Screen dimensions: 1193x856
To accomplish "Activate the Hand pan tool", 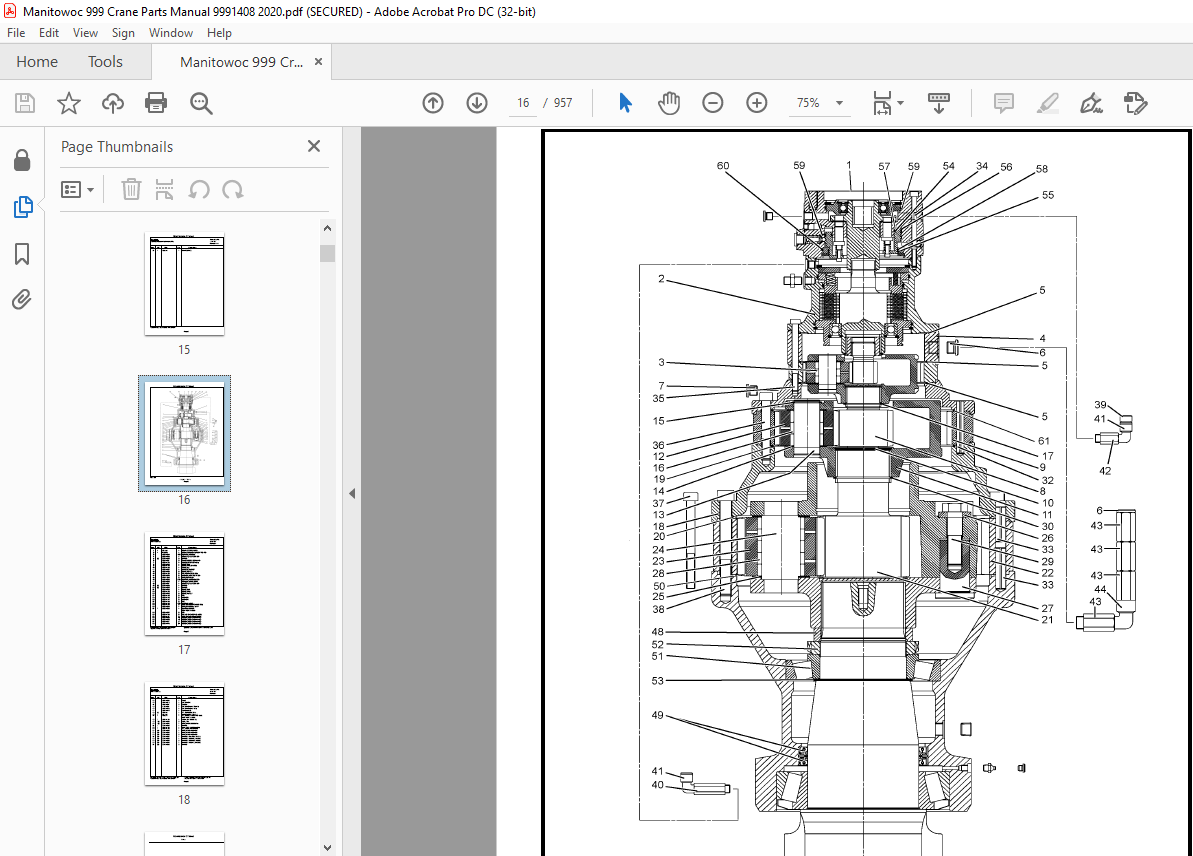I will [x=669, y=103].
